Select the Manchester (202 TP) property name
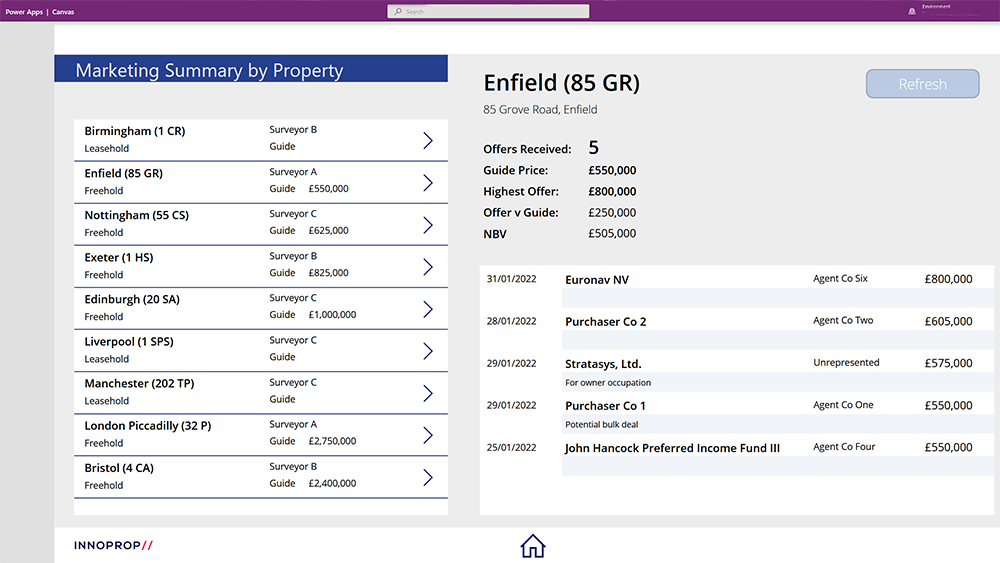The width and height of the screenshot is (1000, 563). tap(139, 383)
